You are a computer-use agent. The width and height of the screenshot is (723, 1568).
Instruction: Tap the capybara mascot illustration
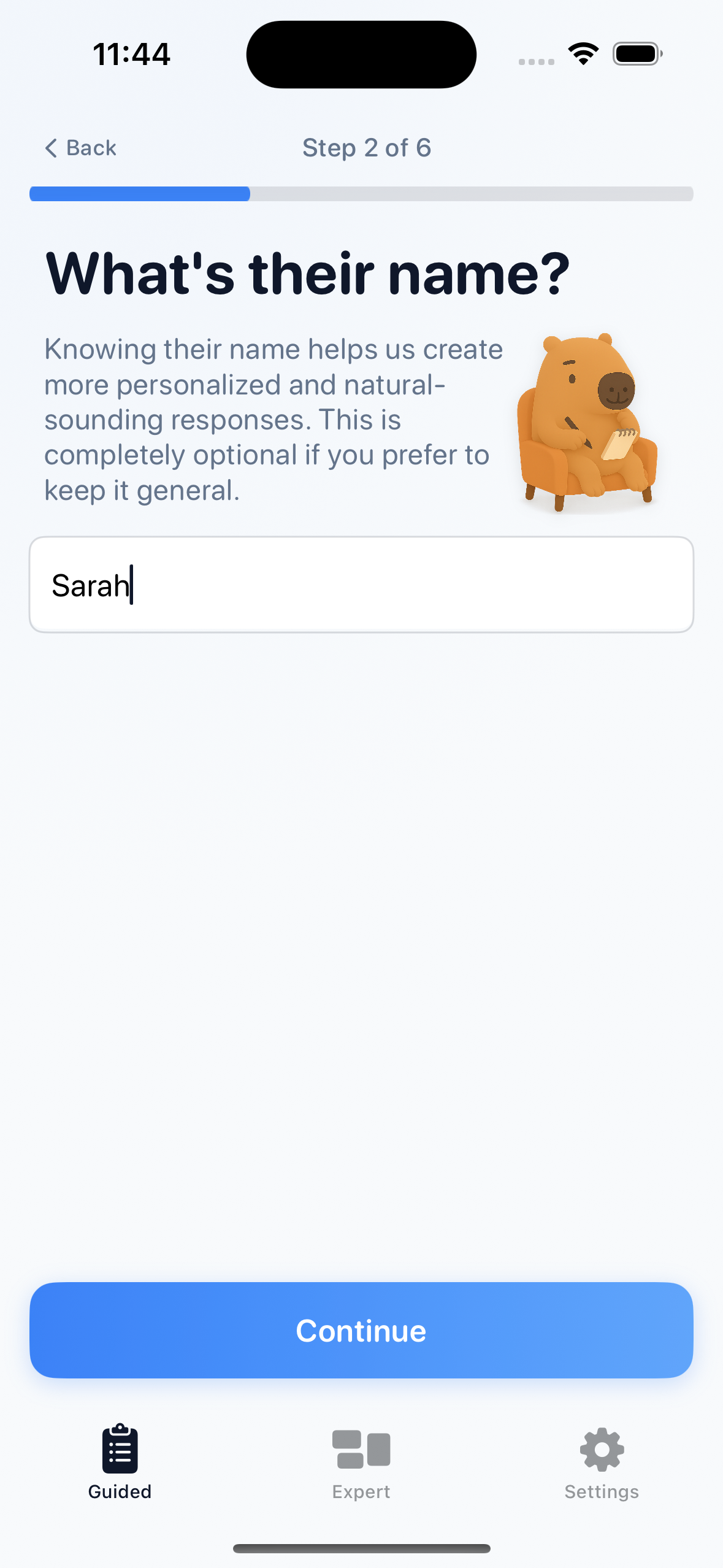(x=587, y=422)
